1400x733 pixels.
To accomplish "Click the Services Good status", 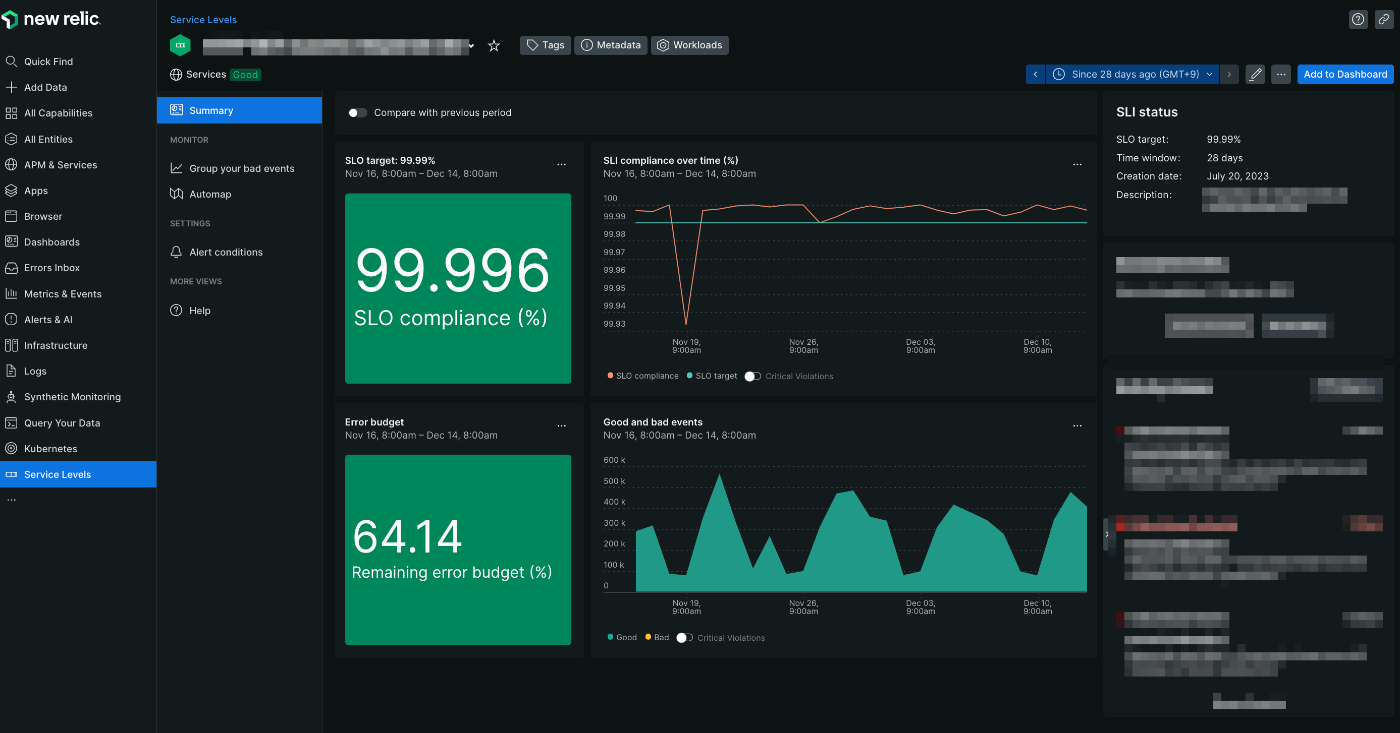I will click(x=216, y=74).
